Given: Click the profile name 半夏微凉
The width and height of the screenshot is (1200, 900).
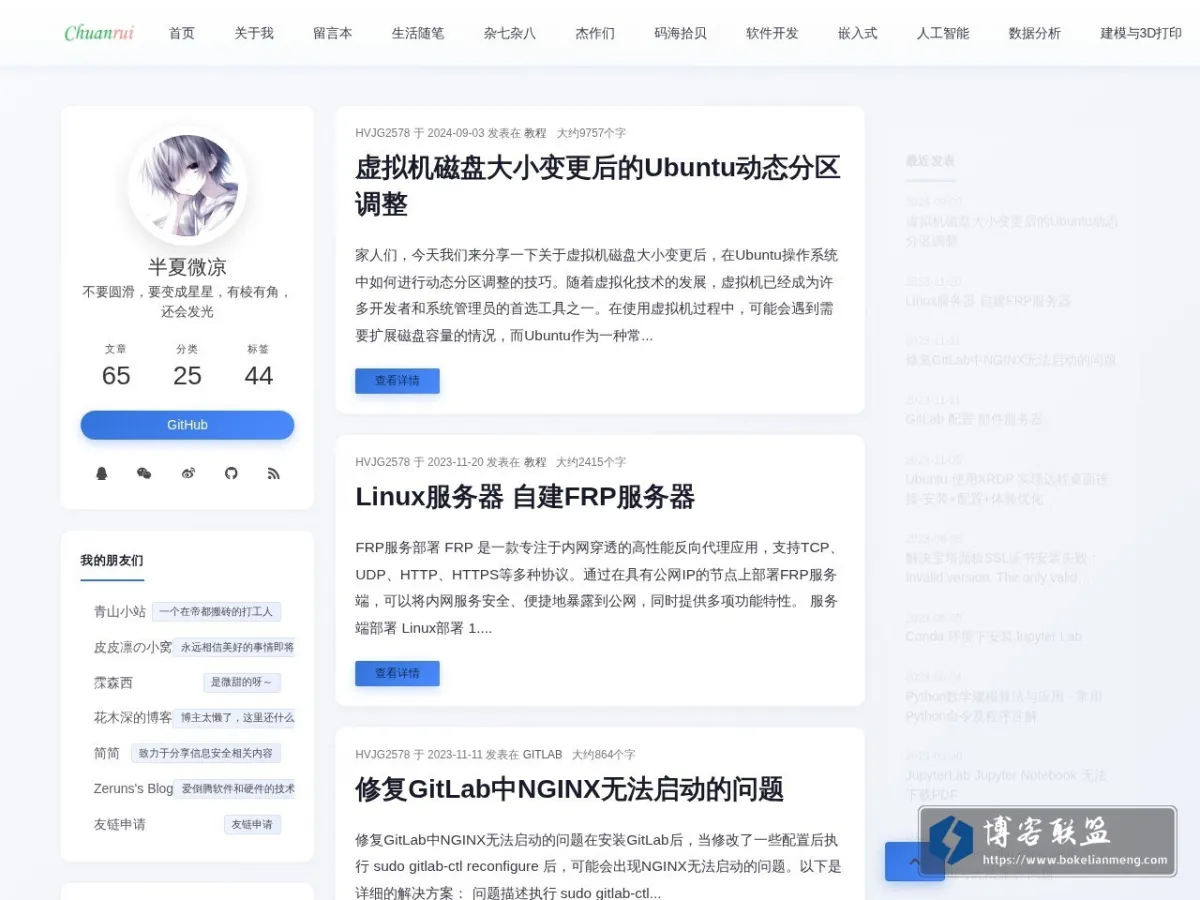Looking at the screenshot, I should tap(188, 267).
